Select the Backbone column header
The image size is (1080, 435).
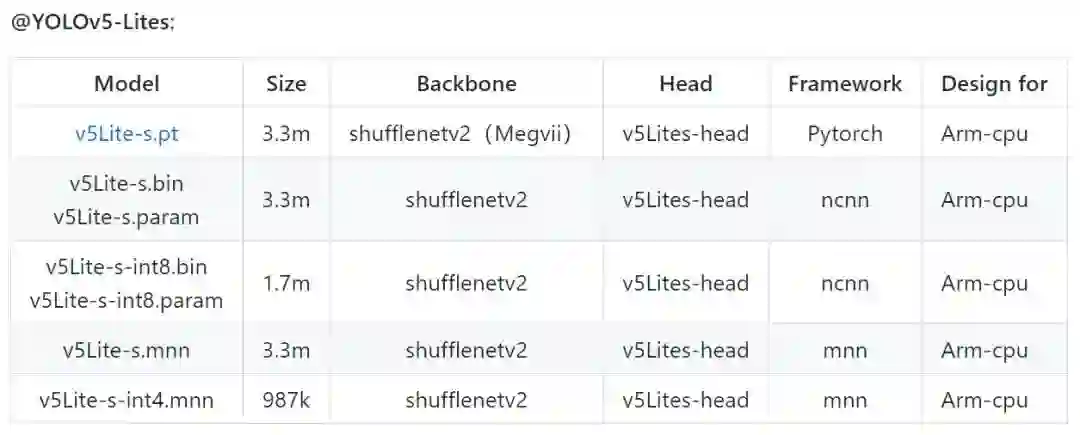466,84
